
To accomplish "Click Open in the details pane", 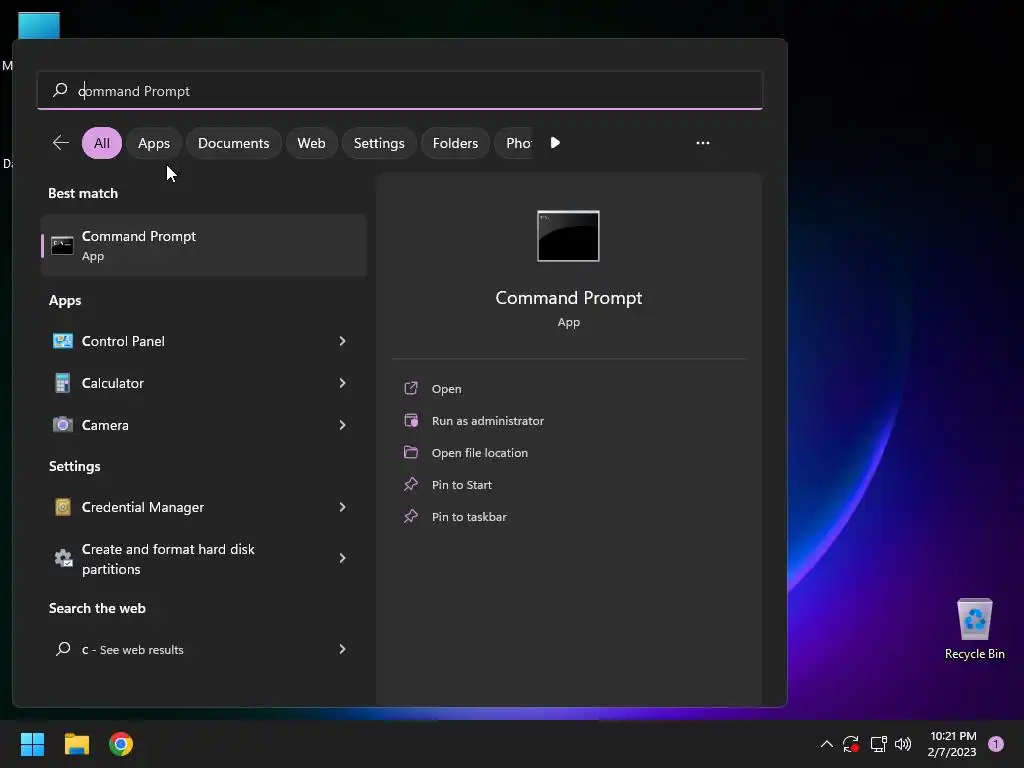I will (447, 389).
